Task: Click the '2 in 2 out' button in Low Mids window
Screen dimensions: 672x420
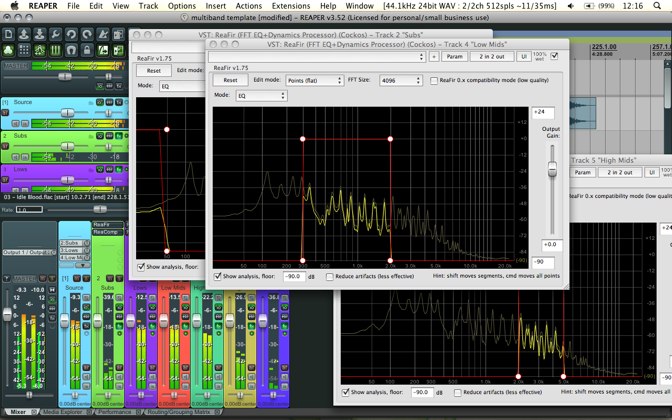Action: (x=492, y=57)
